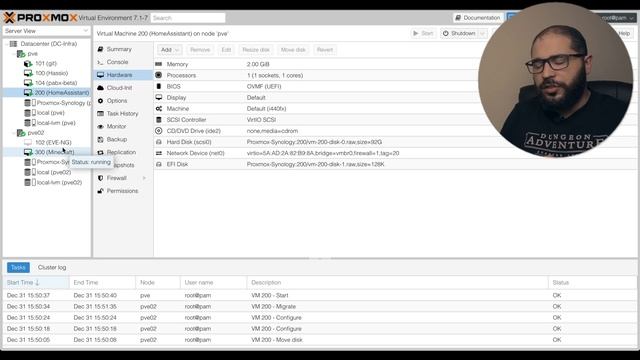Select local-lvm (pve02) storage

[53, 182]
